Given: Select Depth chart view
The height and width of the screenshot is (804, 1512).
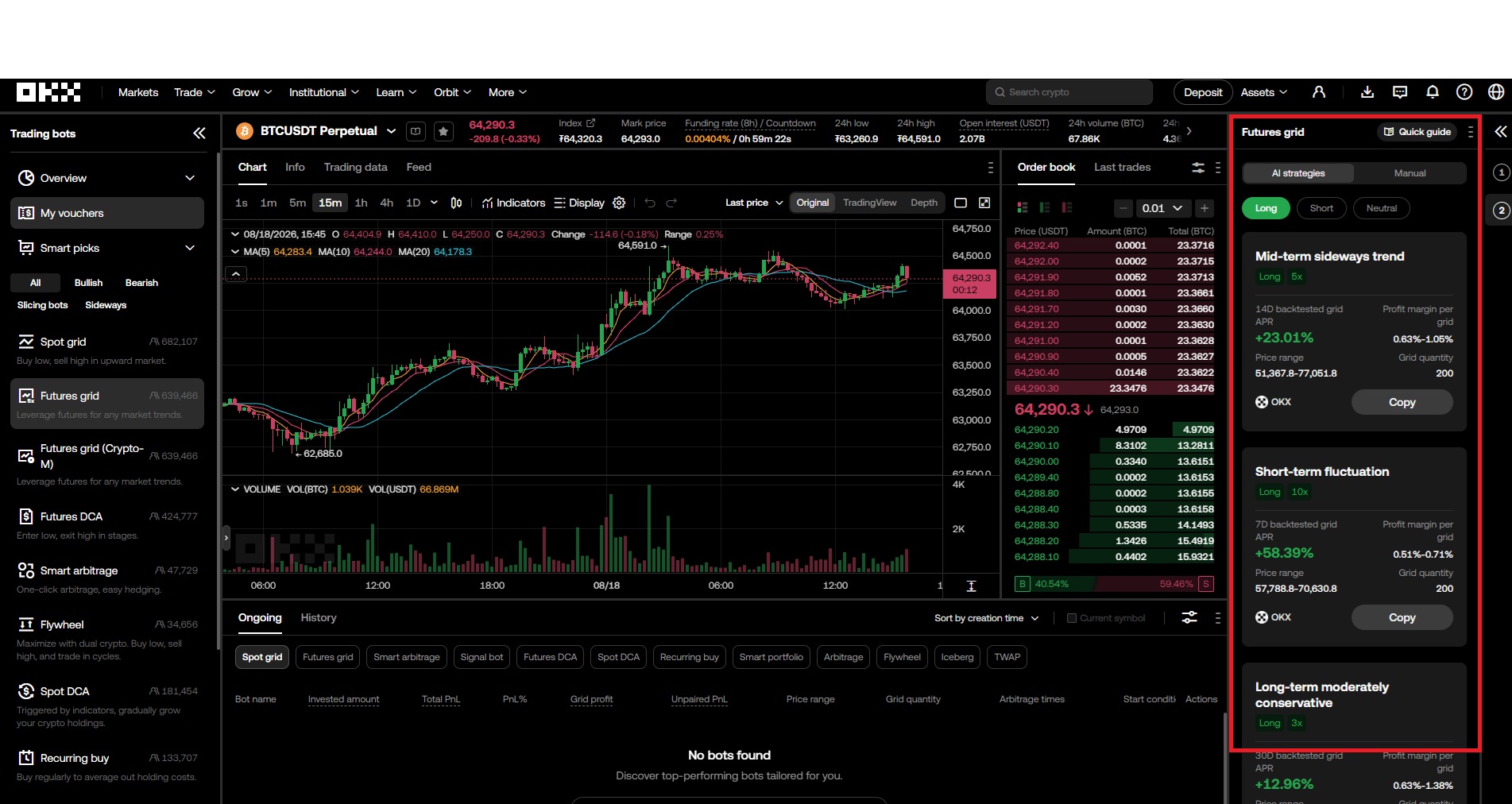Looking at the screenshot, I should tap(923, 203).
